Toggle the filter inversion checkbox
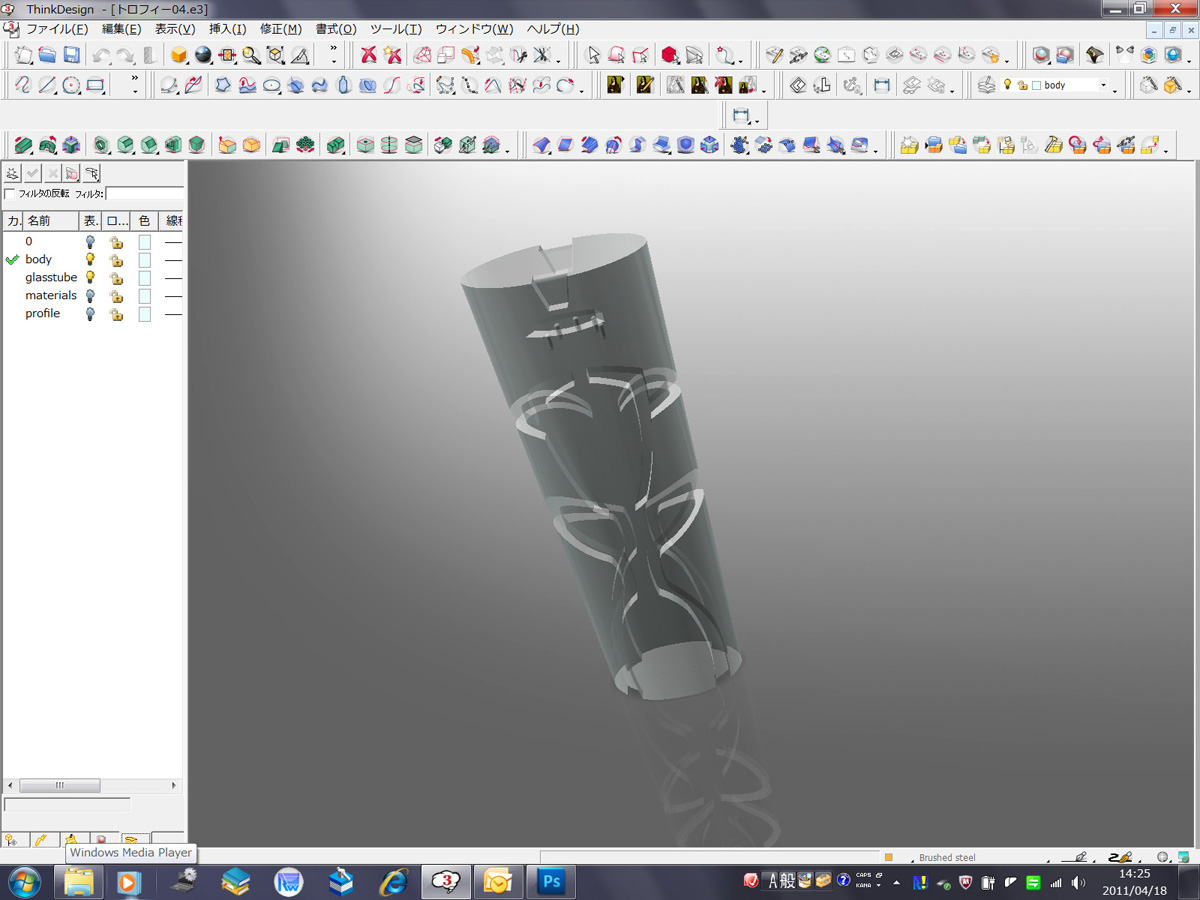The image size is (1200, 900). (10, 193)
